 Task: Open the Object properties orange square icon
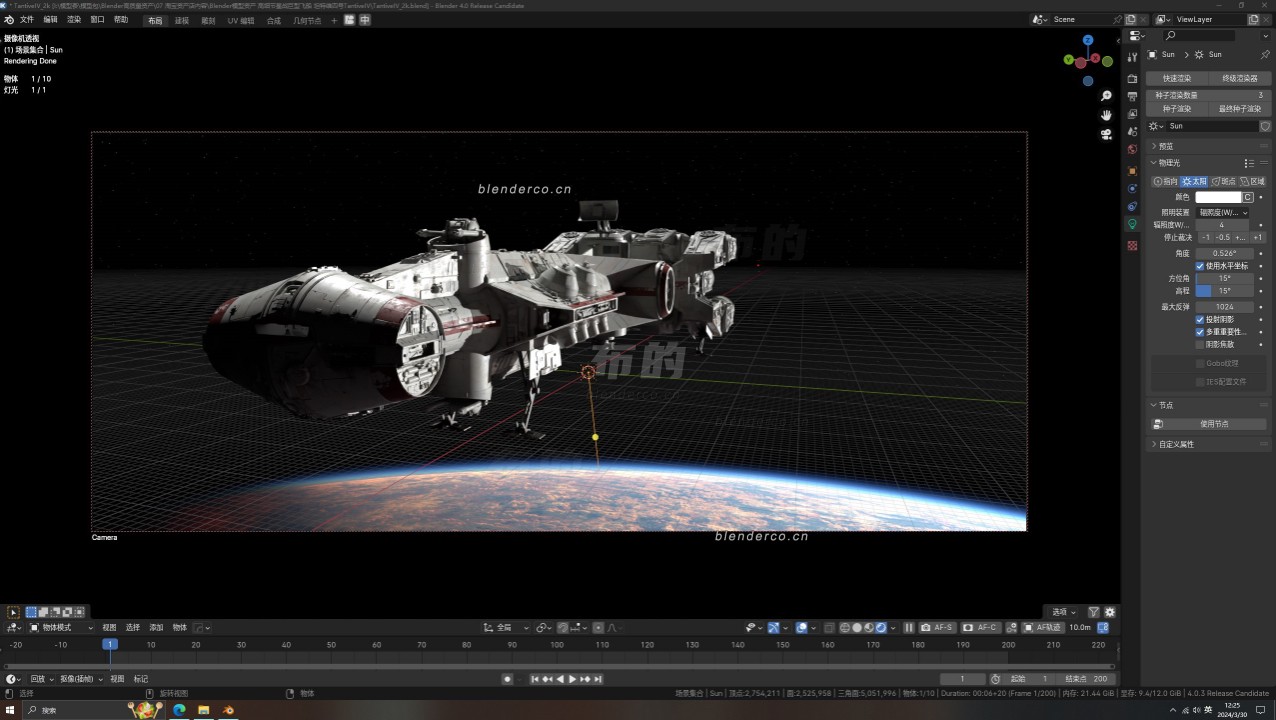[1132, 171]
